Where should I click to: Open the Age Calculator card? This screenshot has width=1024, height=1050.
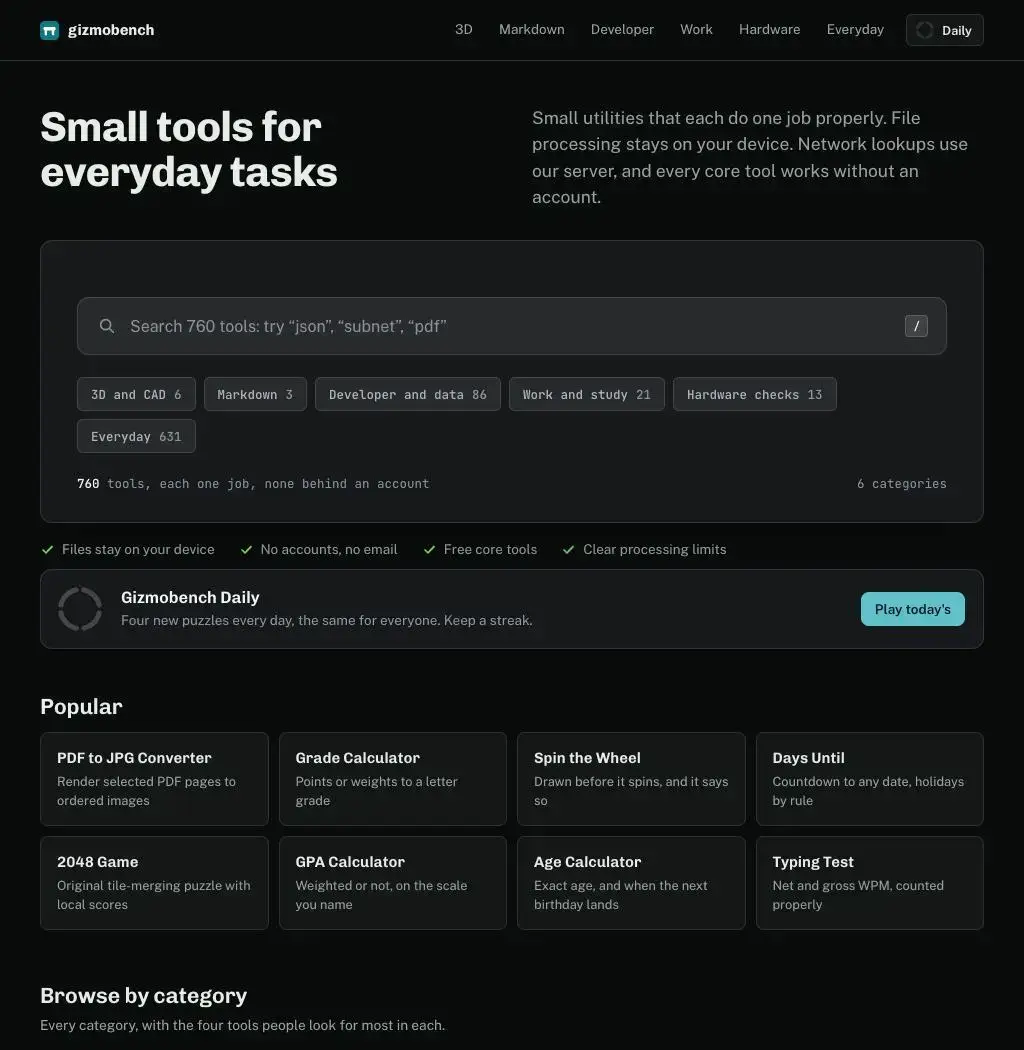(631, 883)
